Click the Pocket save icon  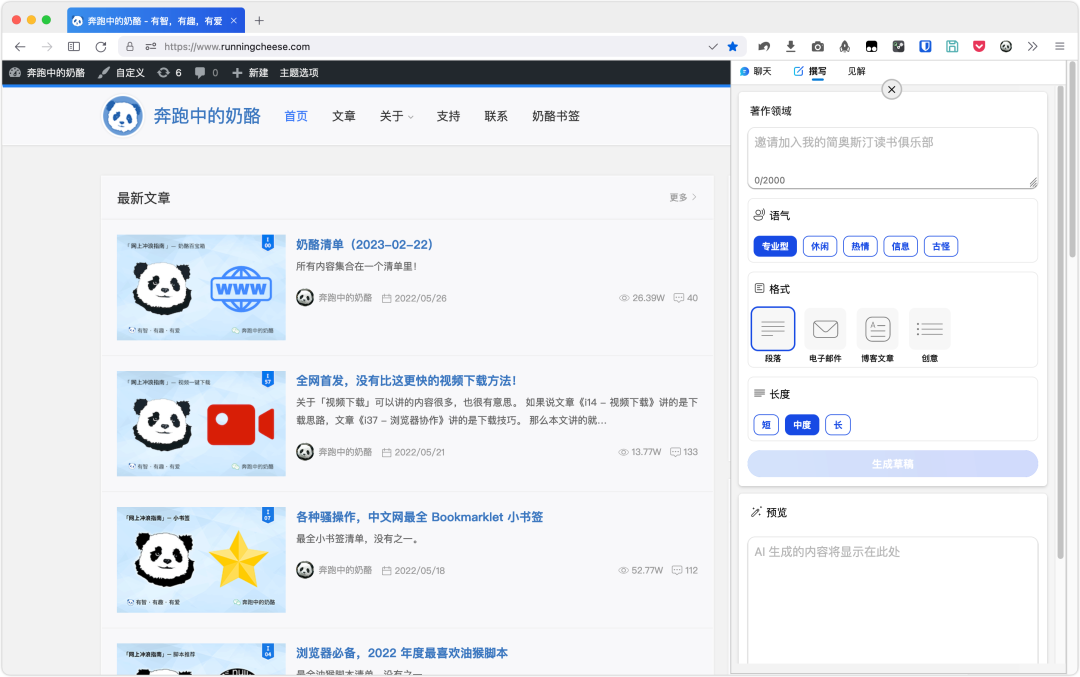click(x=979, y=46)
